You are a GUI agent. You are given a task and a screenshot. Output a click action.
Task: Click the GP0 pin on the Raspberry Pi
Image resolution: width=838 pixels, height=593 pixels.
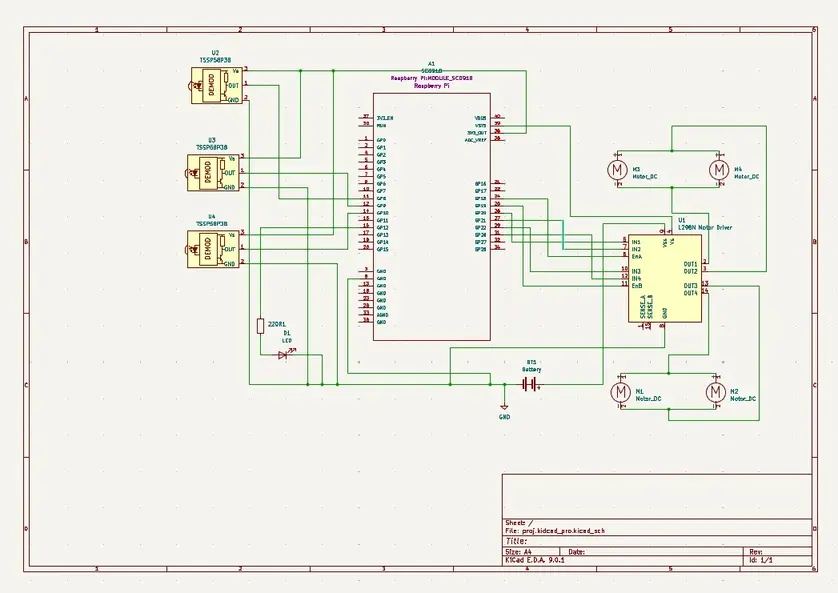(x=381, y=140)
